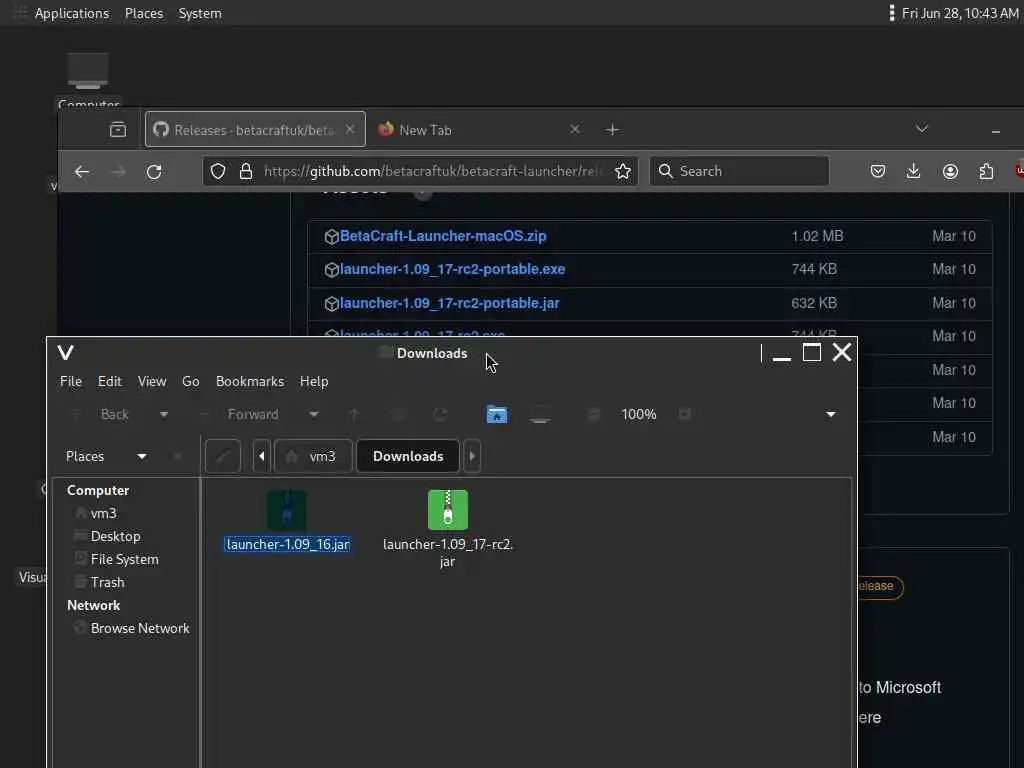
Task: Open the File menu
Action: (x=71, y=381)
